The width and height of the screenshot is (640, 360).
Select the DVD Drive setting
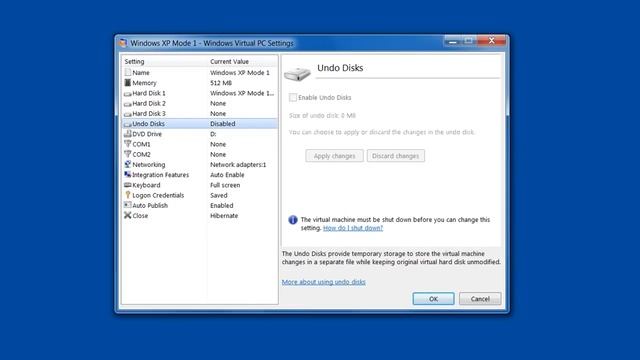click(x=200, y=134)
